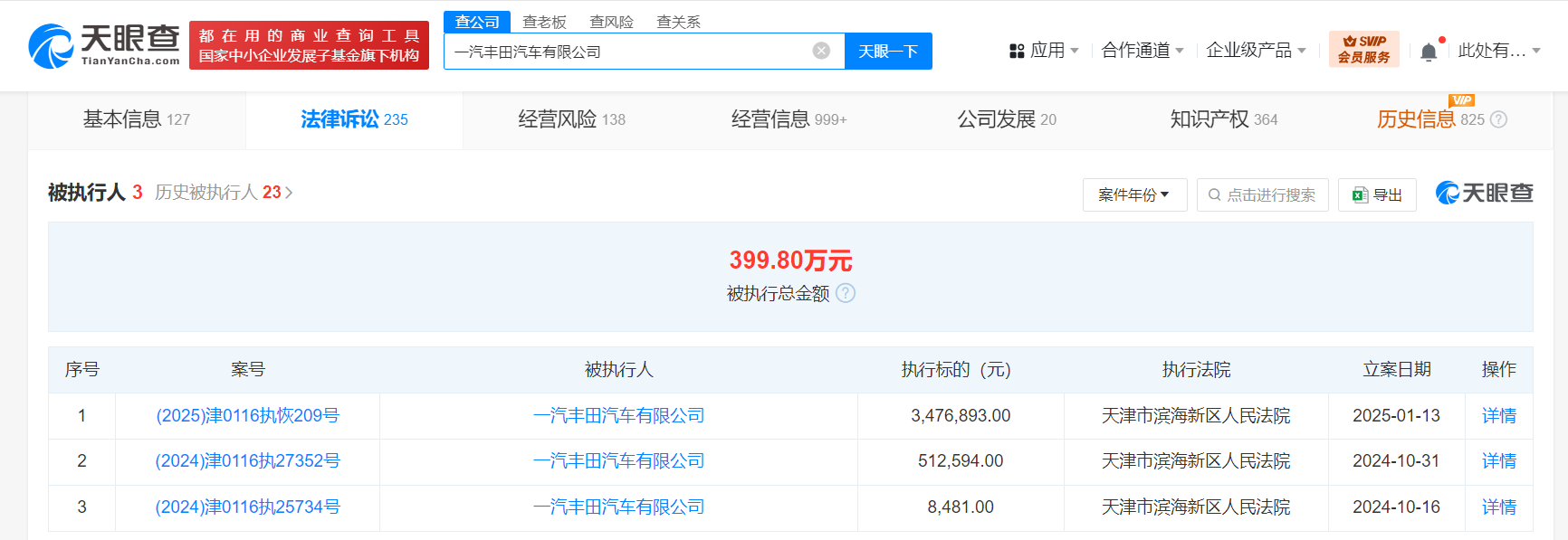Click 天津市滨海新区人民法院 in row 3
1568x540 pixels.
1196,507
